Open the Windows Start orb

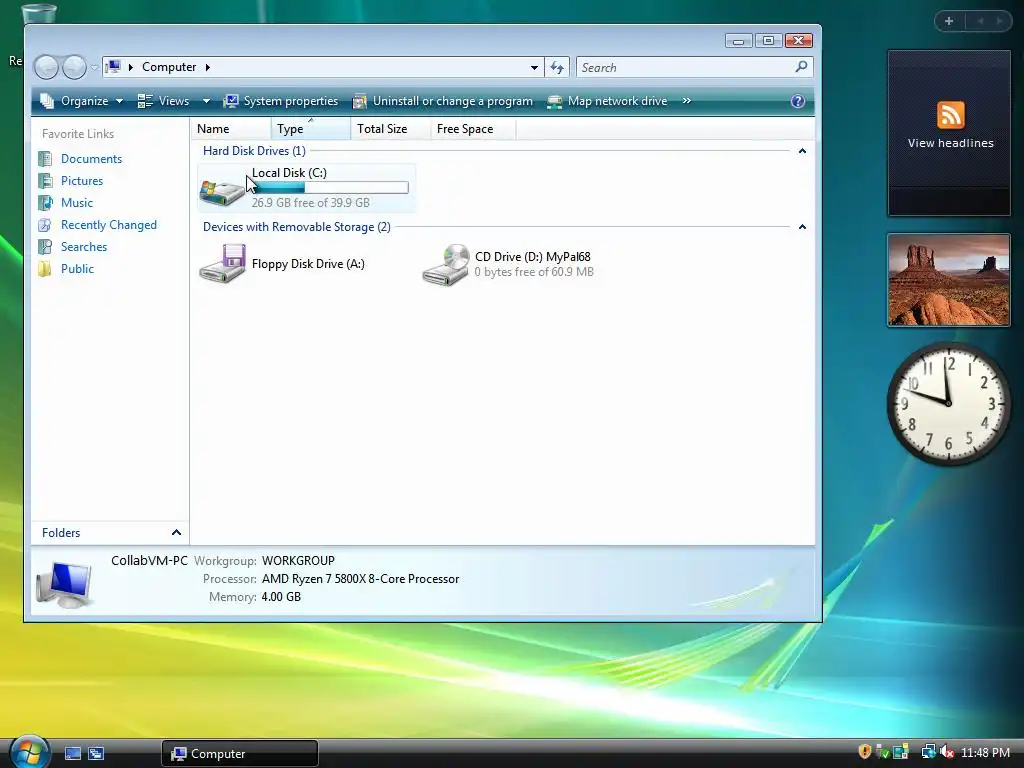point(29,752)
